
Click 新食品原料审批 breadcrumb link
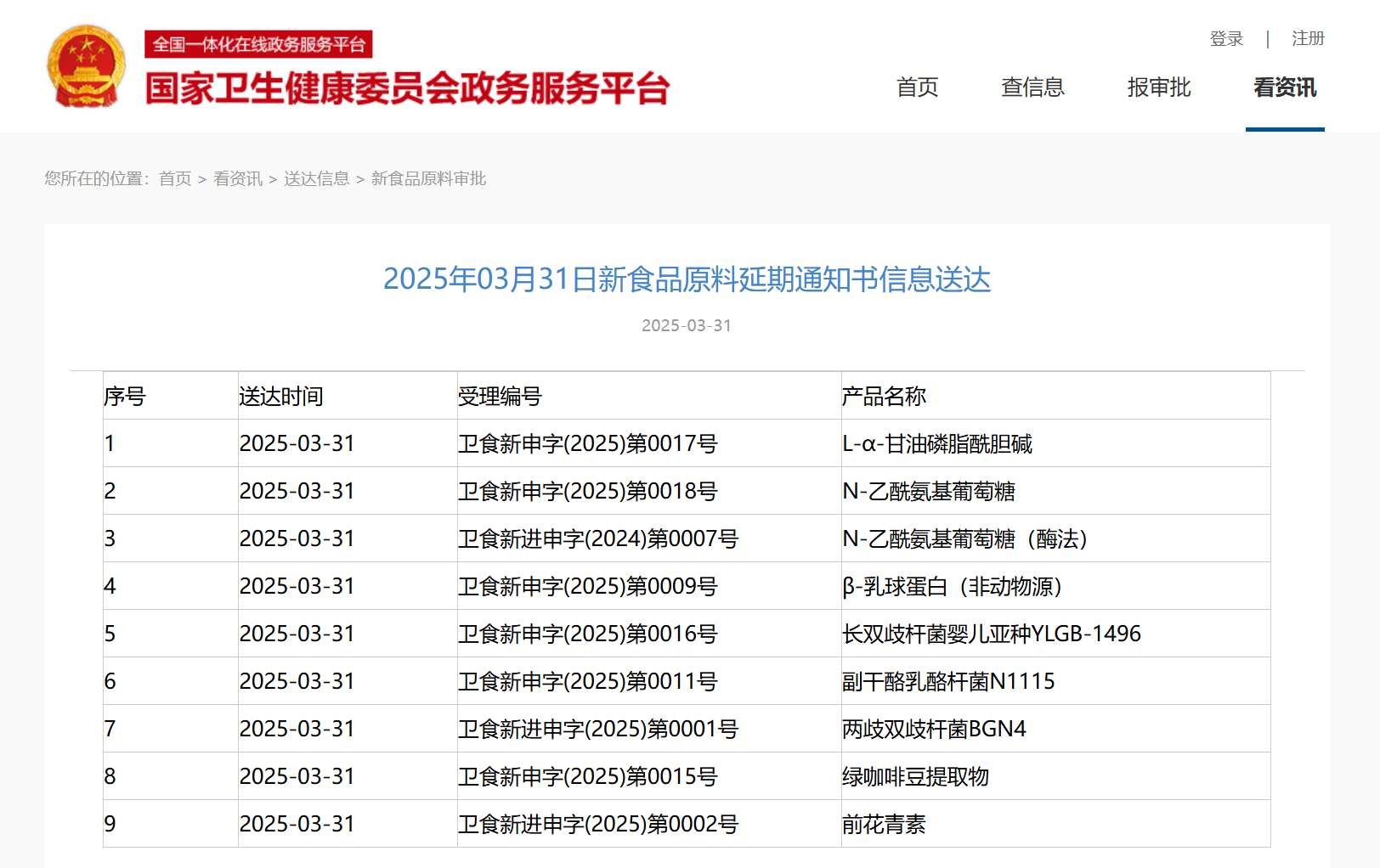(428, 178)
